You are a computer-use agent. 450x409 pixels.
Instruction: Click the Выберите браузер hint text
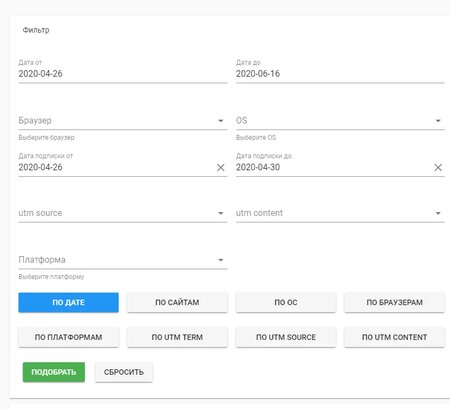click(x=46, y=137)
